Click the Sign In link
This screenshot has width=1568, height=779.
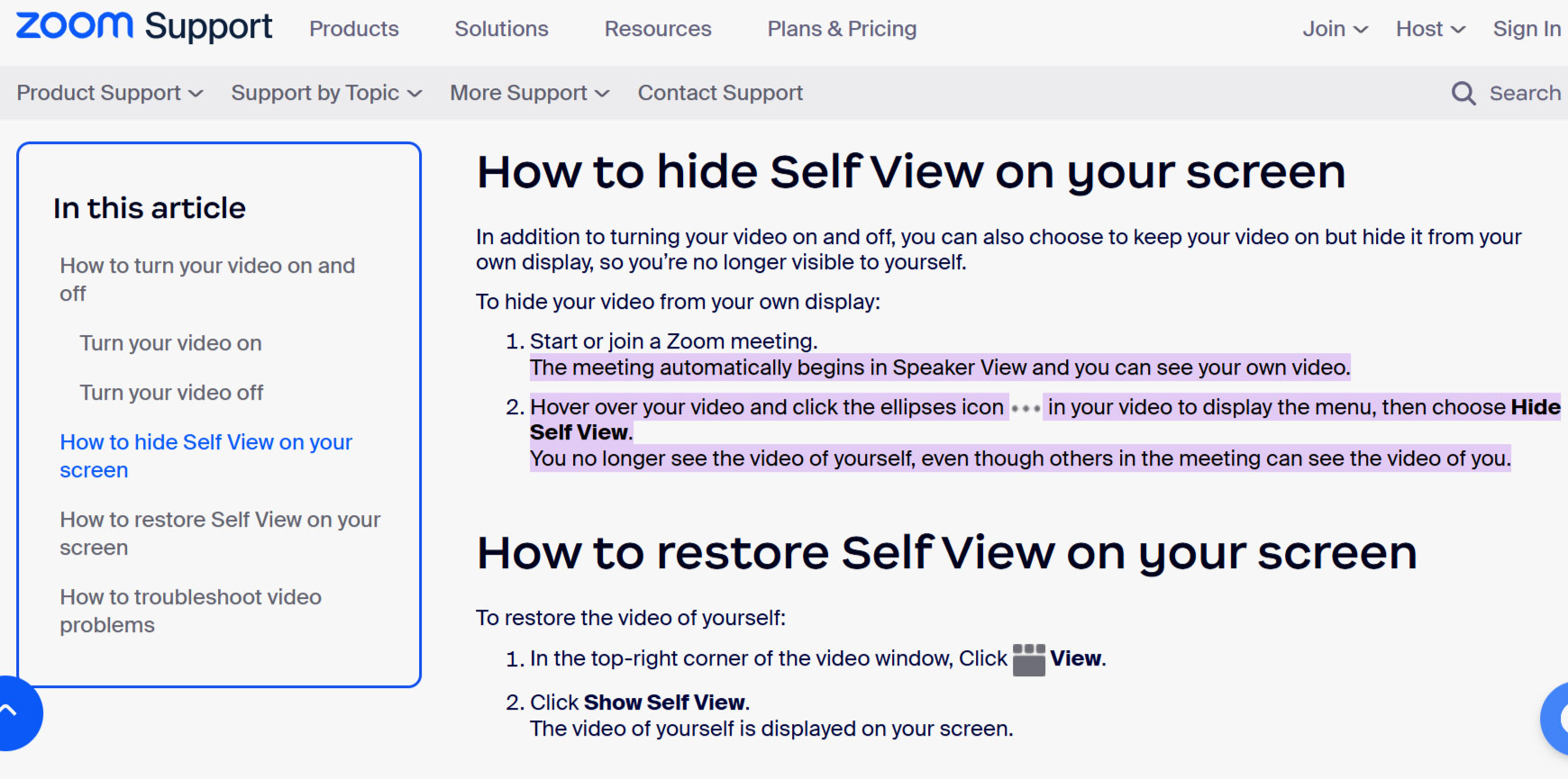[1527, 29]
